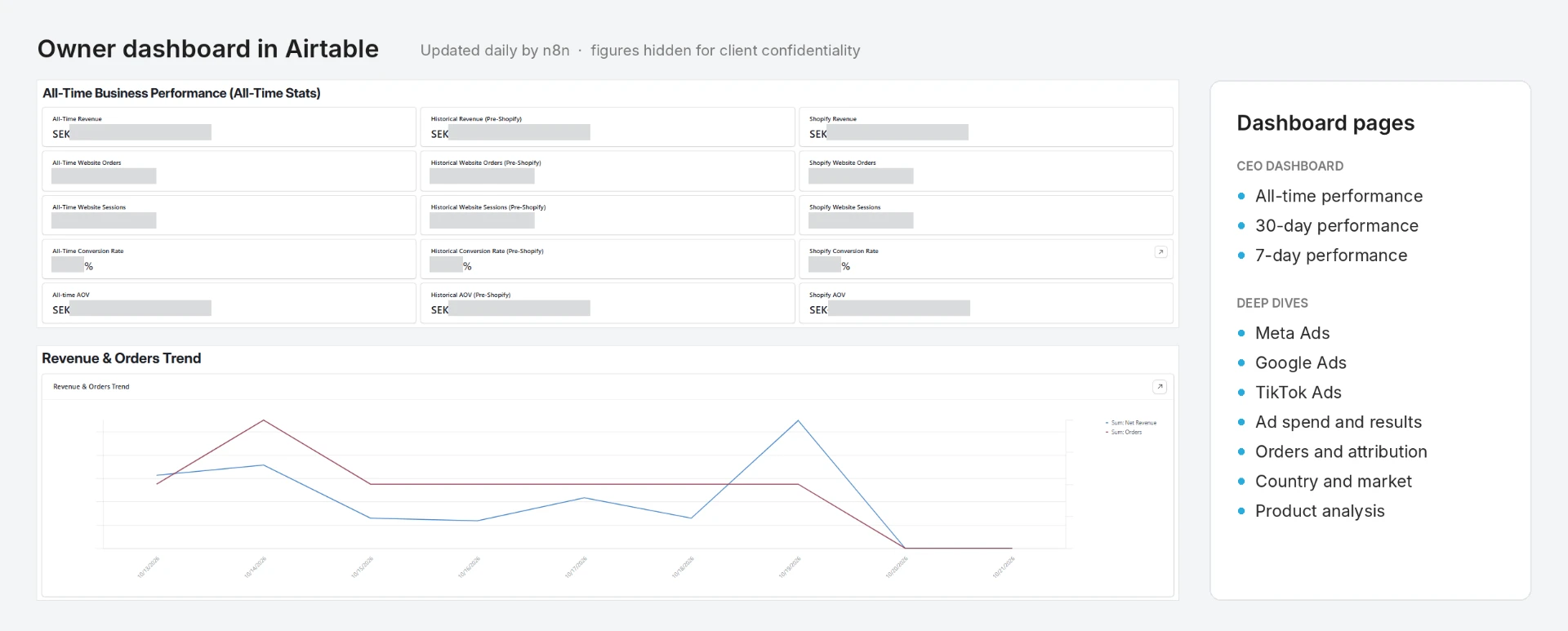Click the 10/20/2026 axis date label
1568x631 pixels.
[898, 567]
